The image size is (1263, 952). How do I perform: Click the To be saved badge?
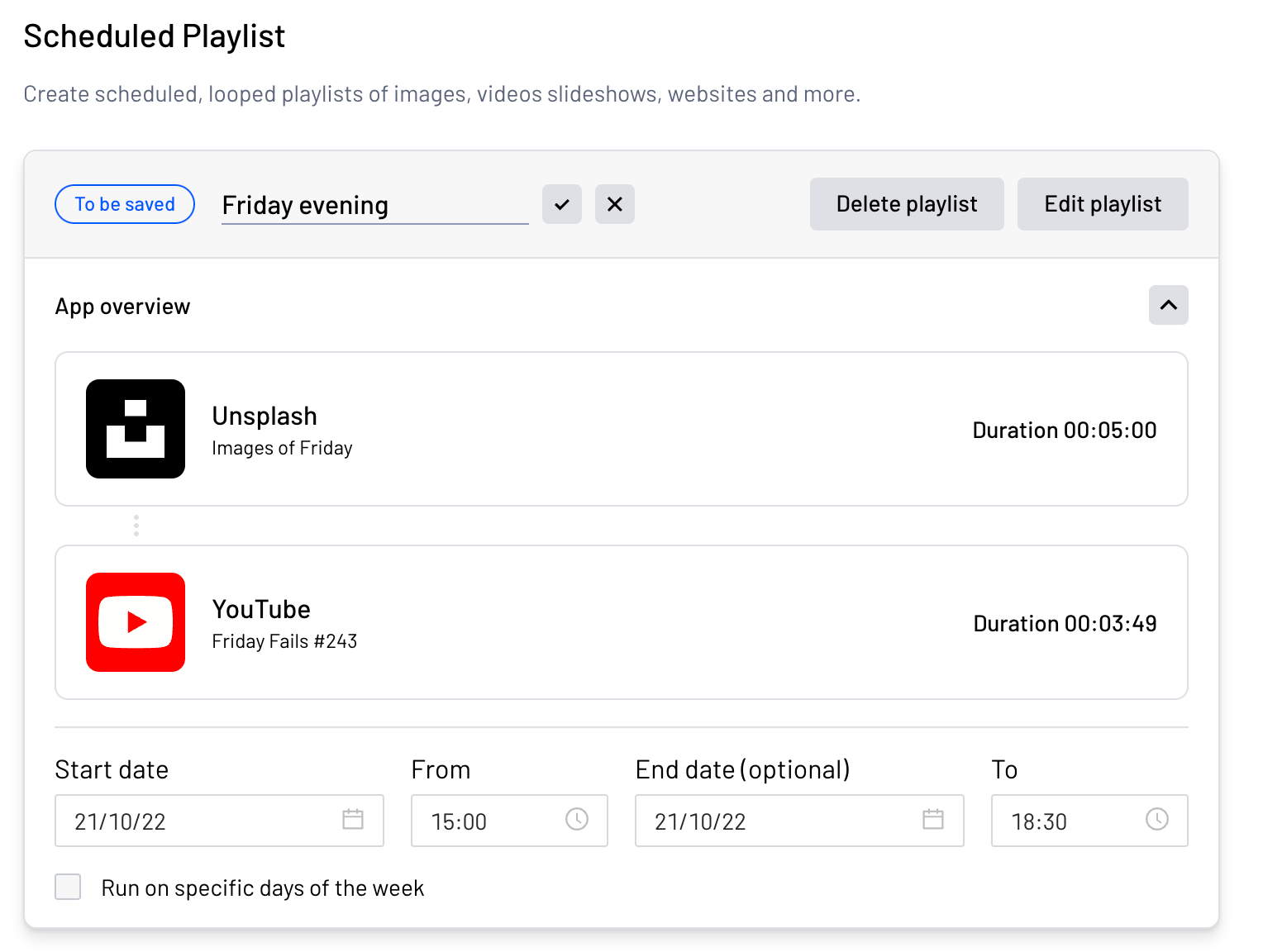pyautogui.click(x=125, y=204)
